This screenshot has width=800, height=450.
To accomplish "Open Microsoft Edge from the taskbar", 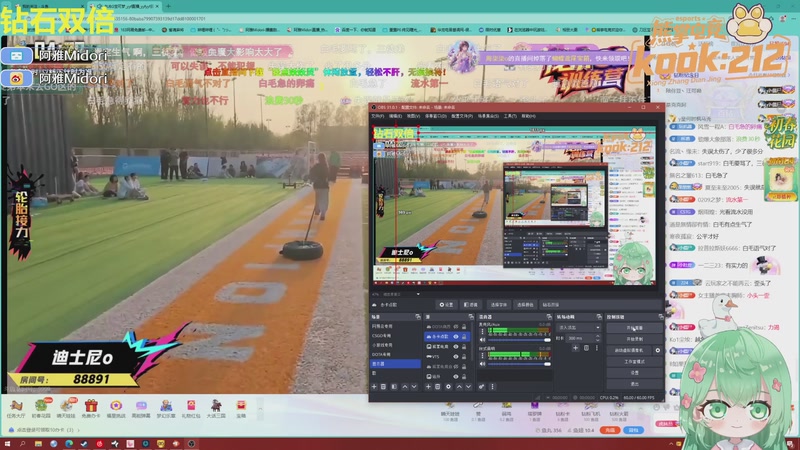I will (69, 444).
